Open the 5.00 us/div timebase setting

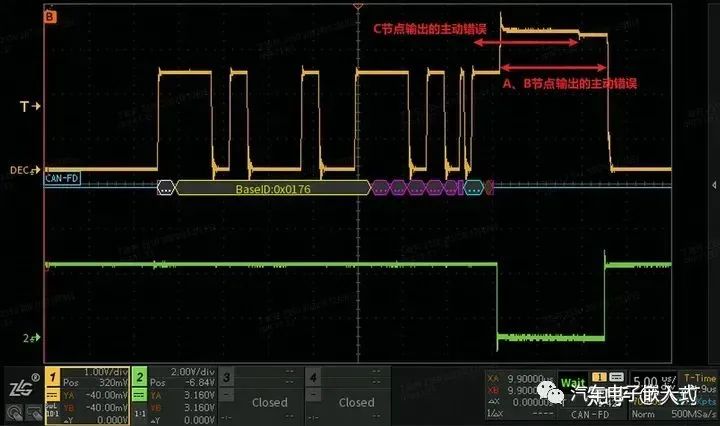[653, 381]
